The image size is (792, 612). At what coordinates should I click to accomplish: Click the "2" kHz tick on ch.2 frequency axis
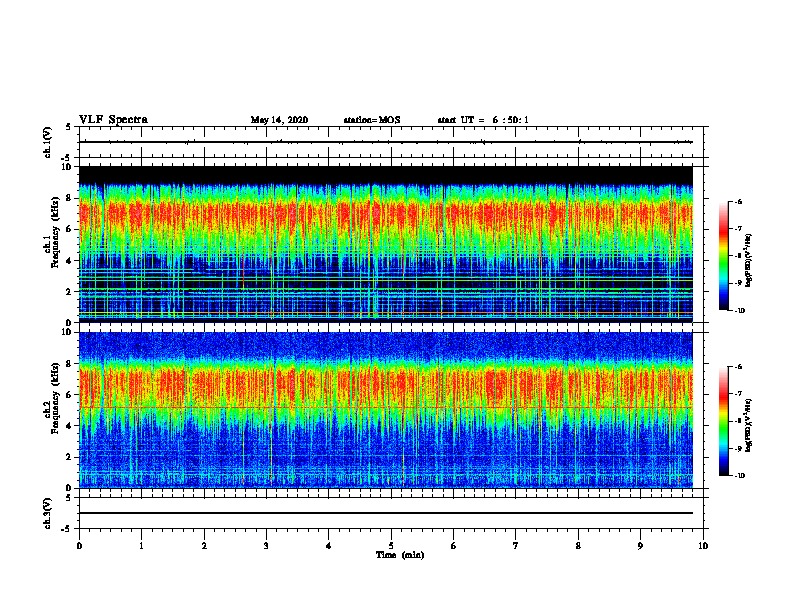(69, 457)
